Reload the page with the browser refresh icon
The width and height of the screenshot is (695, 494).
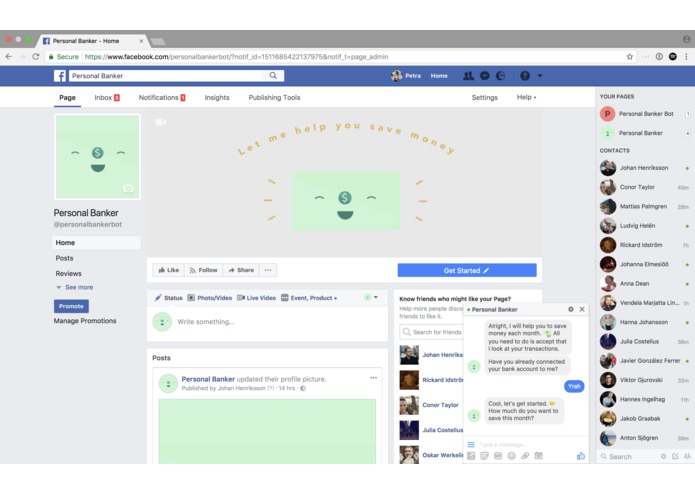tap(36, 57)
